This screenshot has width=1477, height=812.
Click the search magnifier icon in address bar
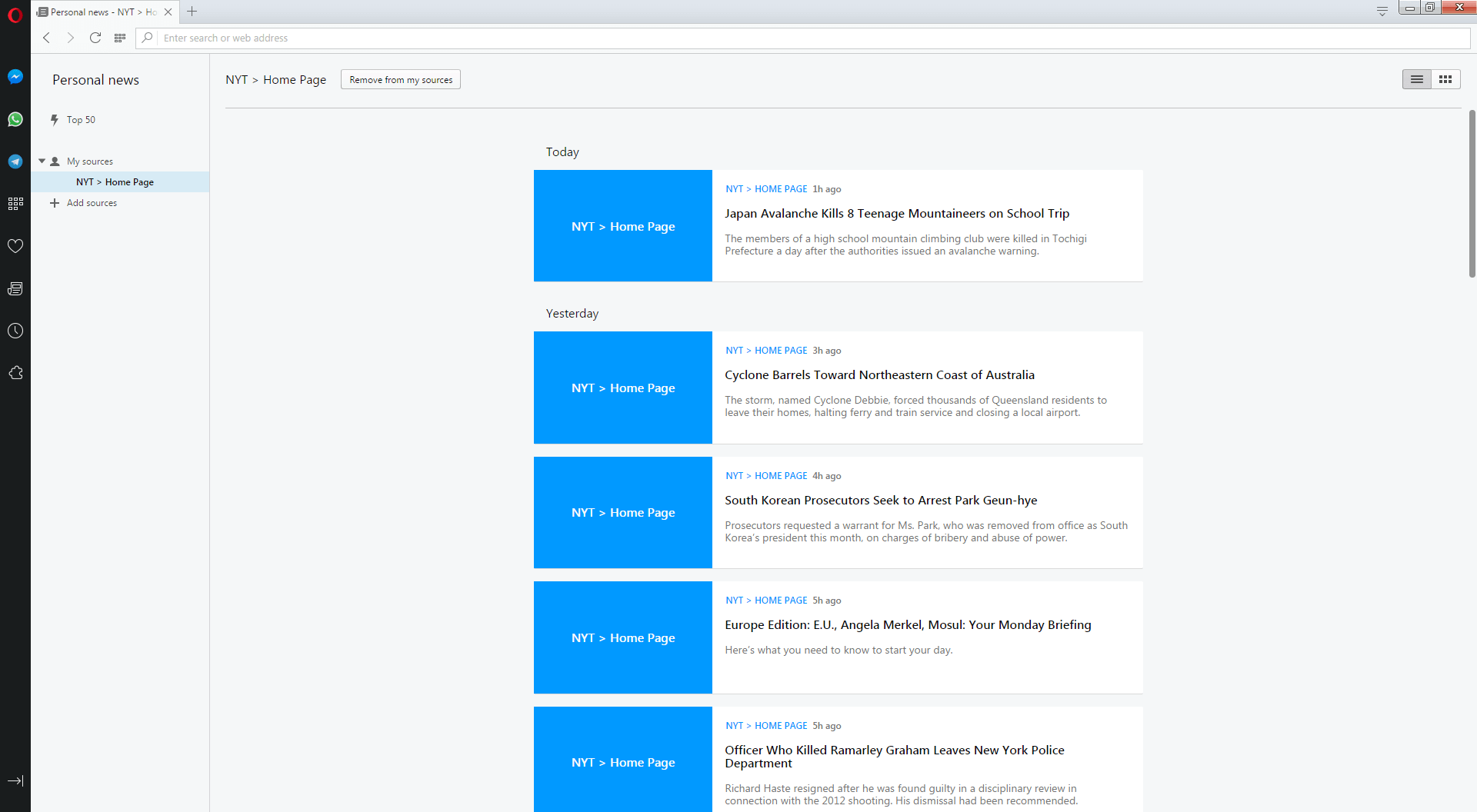148,38
